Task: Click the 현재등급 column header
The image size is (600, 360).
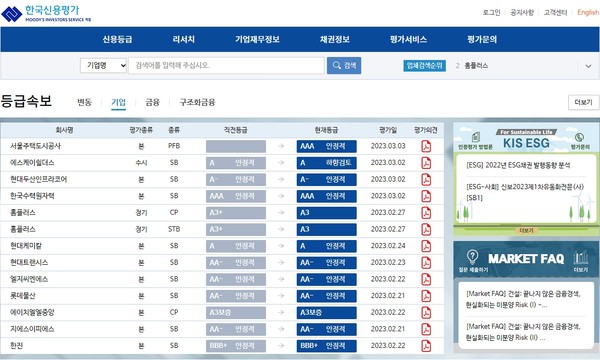Action: click(x=326, y=130)
